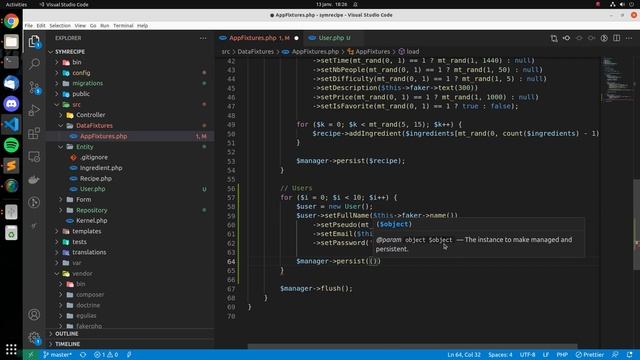
Task: Open the View menu
Action: [x=80, y=25]
